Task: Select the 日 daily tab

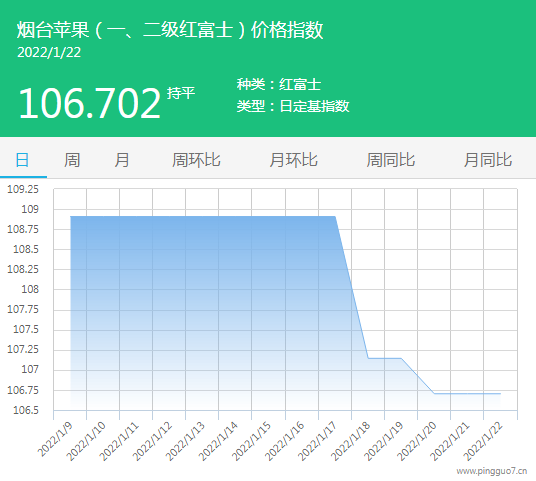Action: pos(23,160)
